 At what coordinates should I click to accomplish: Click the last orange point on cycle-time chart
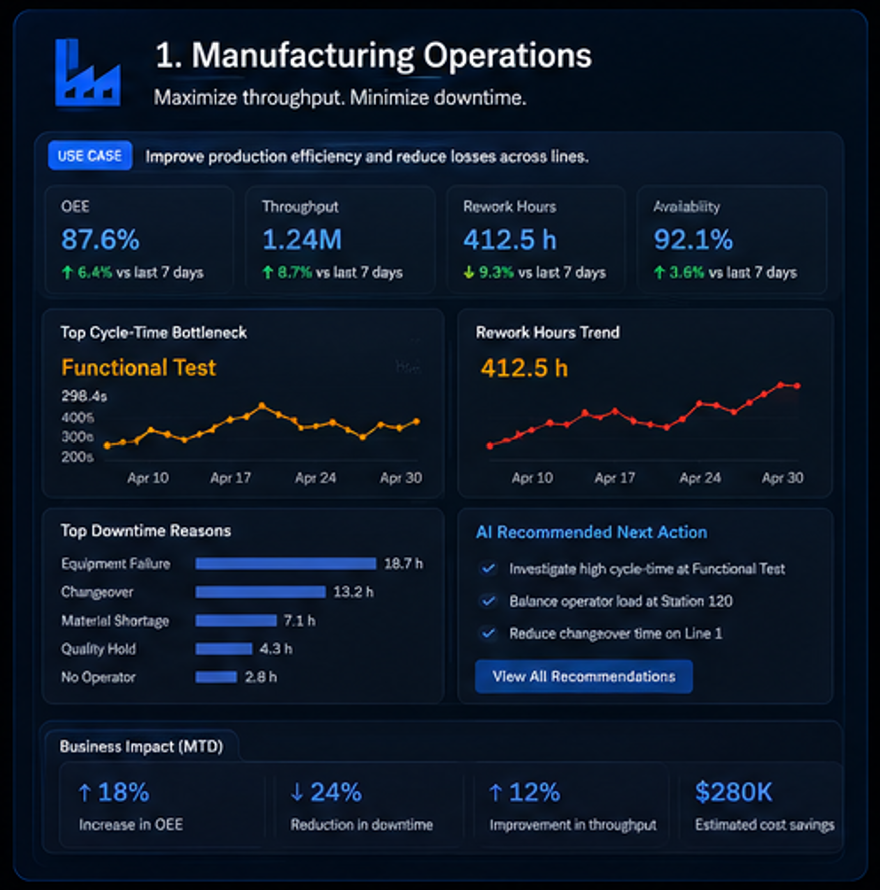pyautogui.click(x=417, y=422)
